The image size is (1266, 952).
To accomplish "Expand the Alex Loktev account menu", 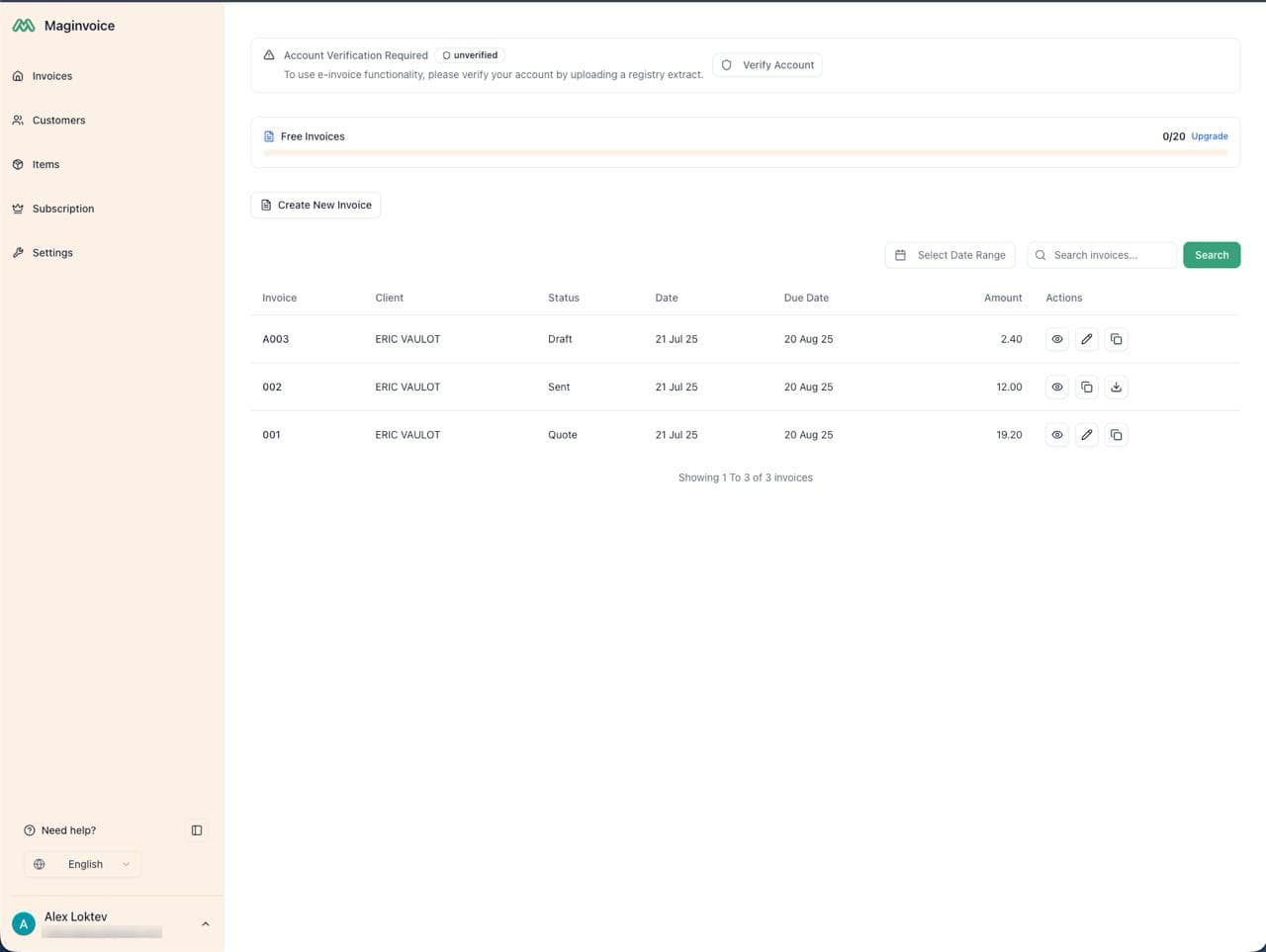I will pos(112,923).
